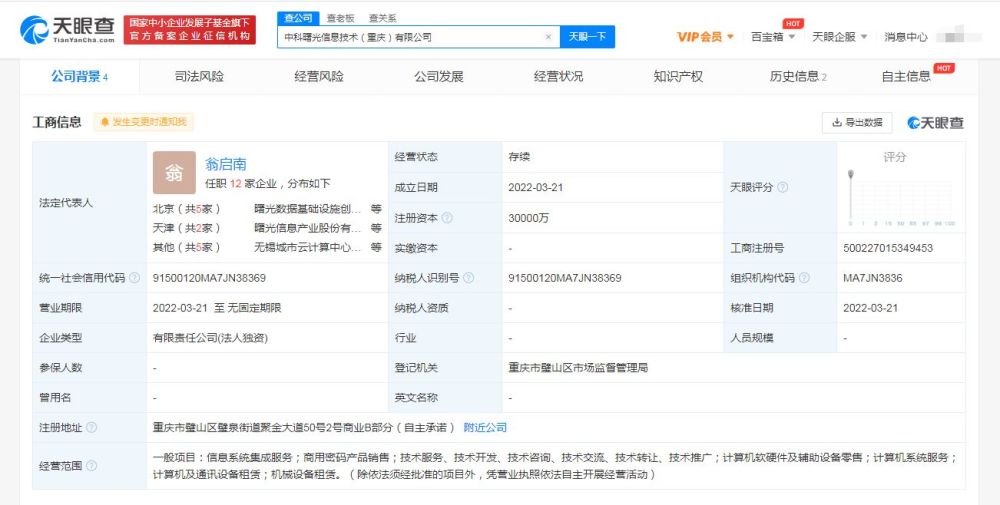Switch to 历史信息 tab
Image resolution: width=1000 pixels, height=505 pixels.
coord(798,77)
